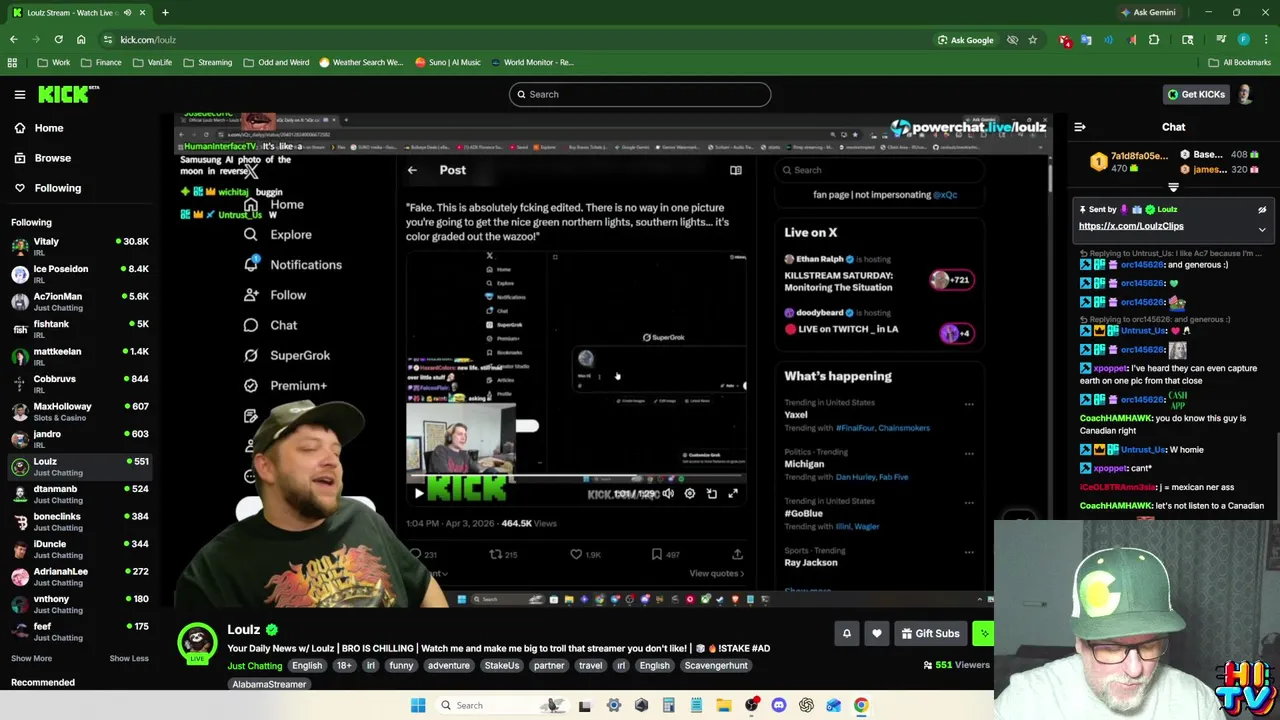
Task: Open Ice Poseidon's channel in sidebar
Action: (x=80, y=274)
